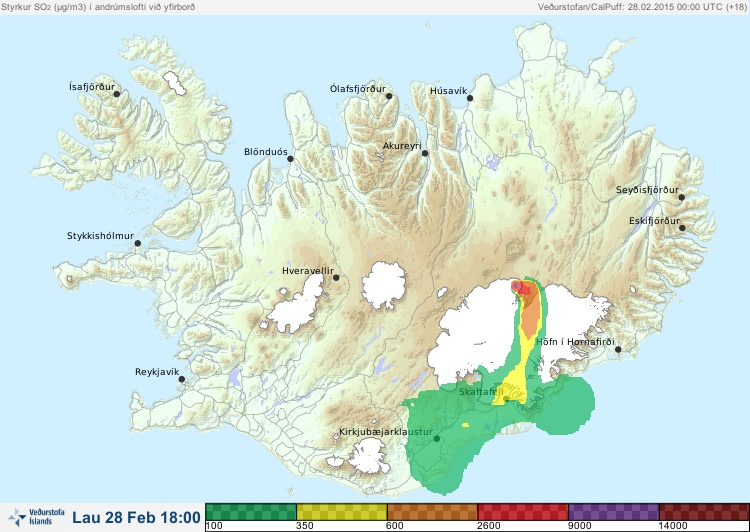Screen dimensions: 750x532
Task: Click the Reykjavík city marker dot
Action: (x=182, y=379)
